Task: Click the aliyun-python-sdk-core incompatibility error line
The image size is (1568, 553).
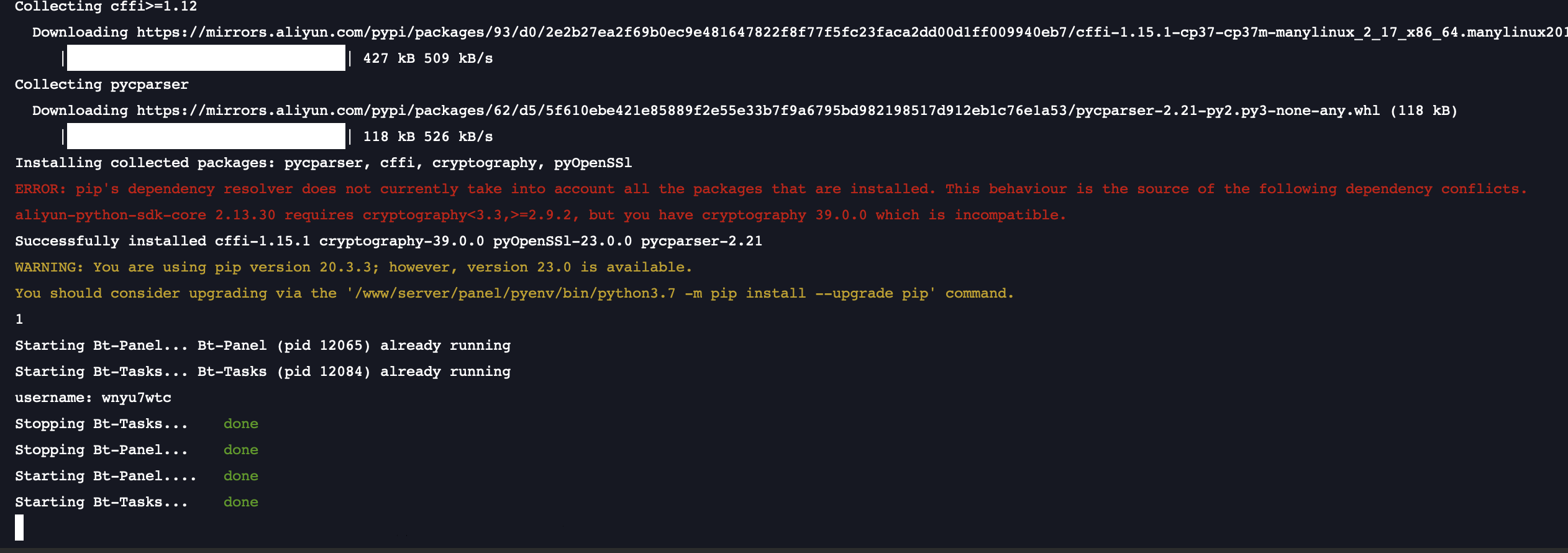Action: [x=540, y=215]
